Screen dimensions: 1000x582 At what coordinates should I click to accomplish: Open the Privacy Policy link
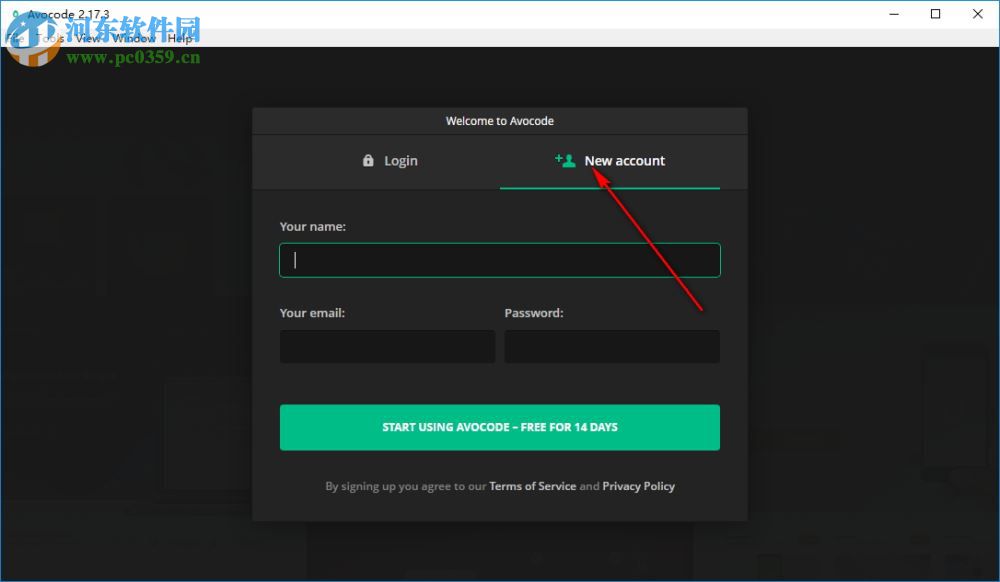pyautogui.click(x=638, y=486)
